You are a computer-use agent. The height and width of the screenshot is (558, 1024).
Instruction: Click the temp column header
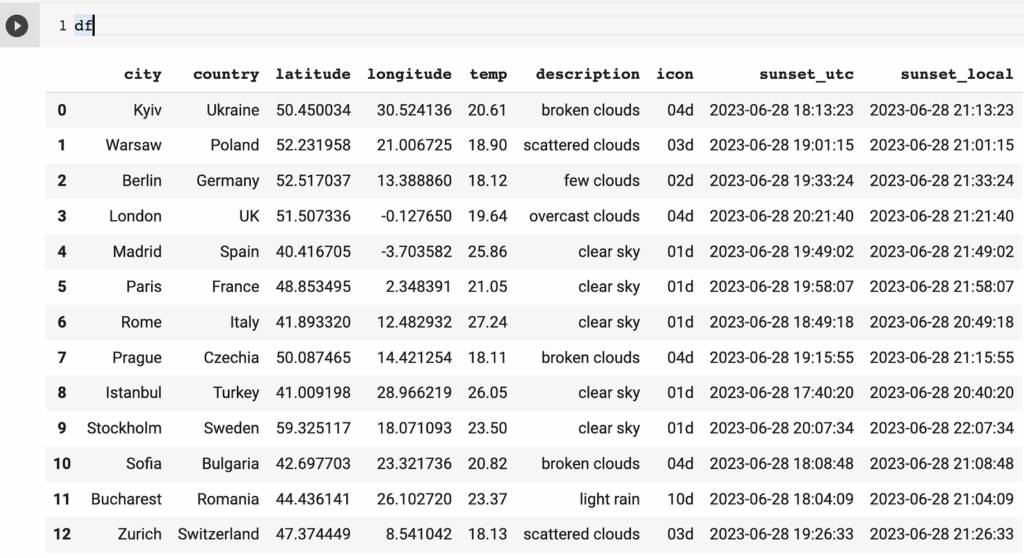[488, 74]
